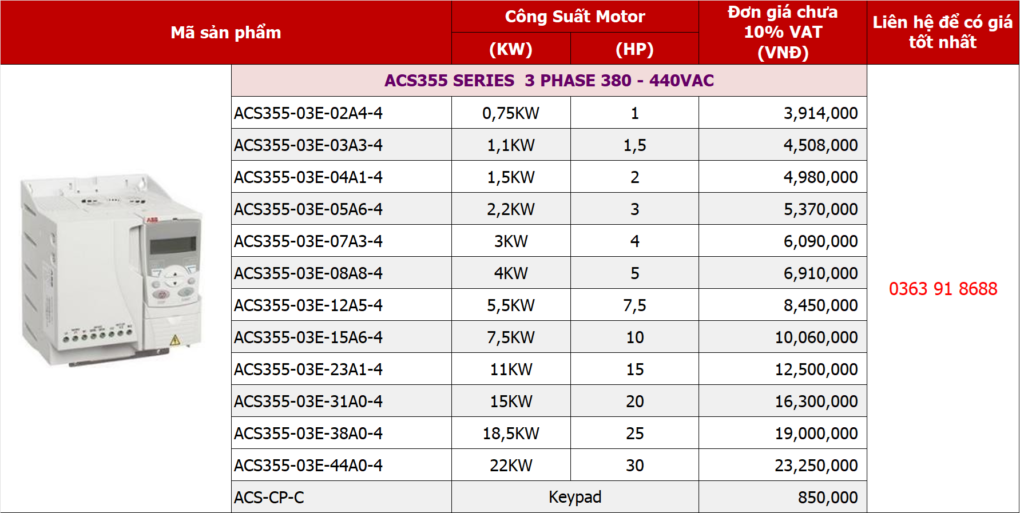Select the ACS-CP-C product code cell
Image resolution: width=1024 pixels, height=513 pixels.
[270, 497]
